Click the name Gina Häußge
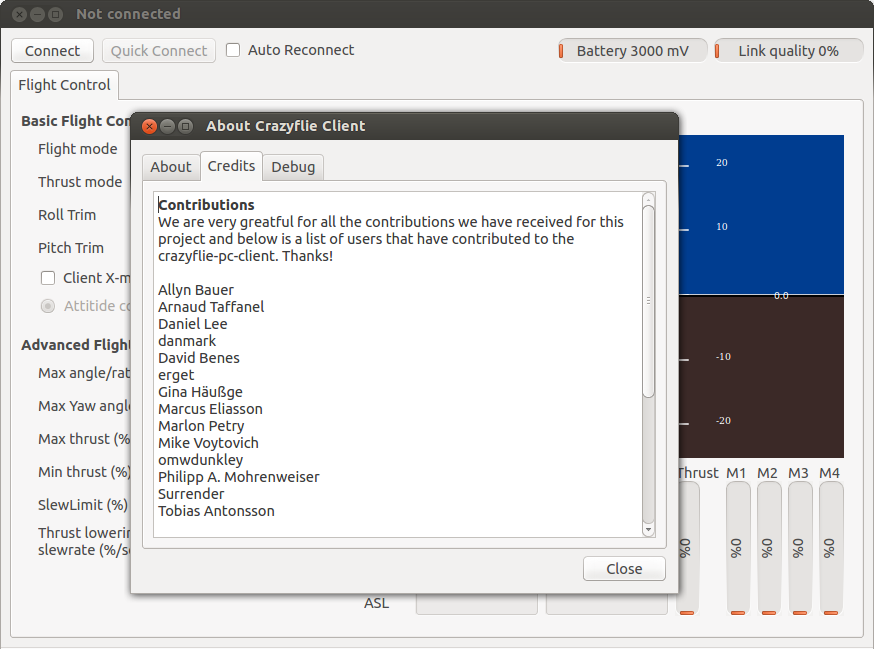 click(x=200, y=392)
